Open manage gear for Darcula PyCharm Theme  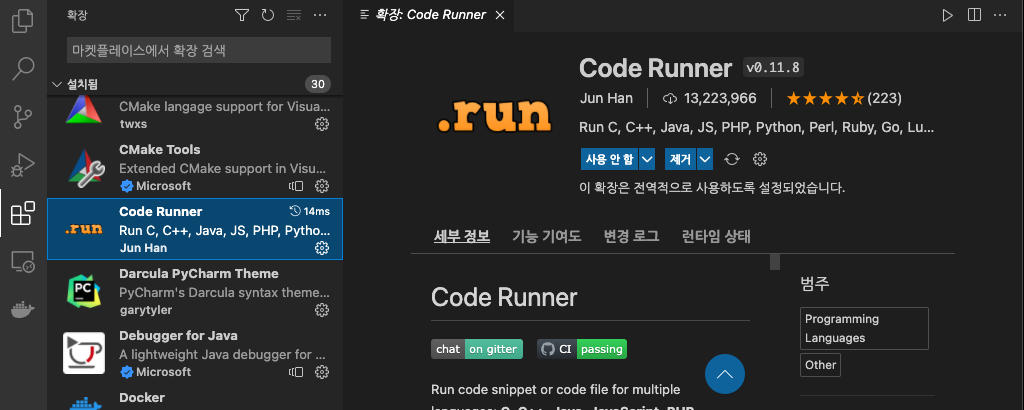[x=321, y=310]
